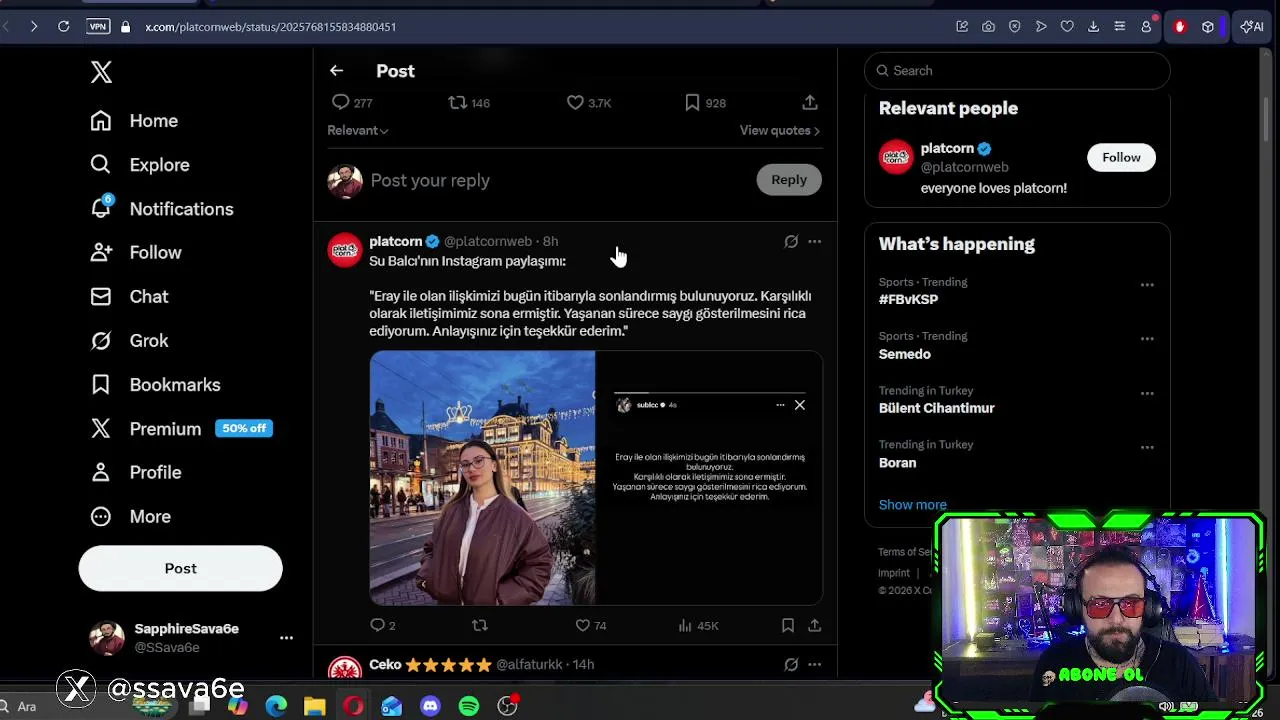Open Bülent Cihantimur trending topic
Screen dimensions: 1280x720
[937, 408]
